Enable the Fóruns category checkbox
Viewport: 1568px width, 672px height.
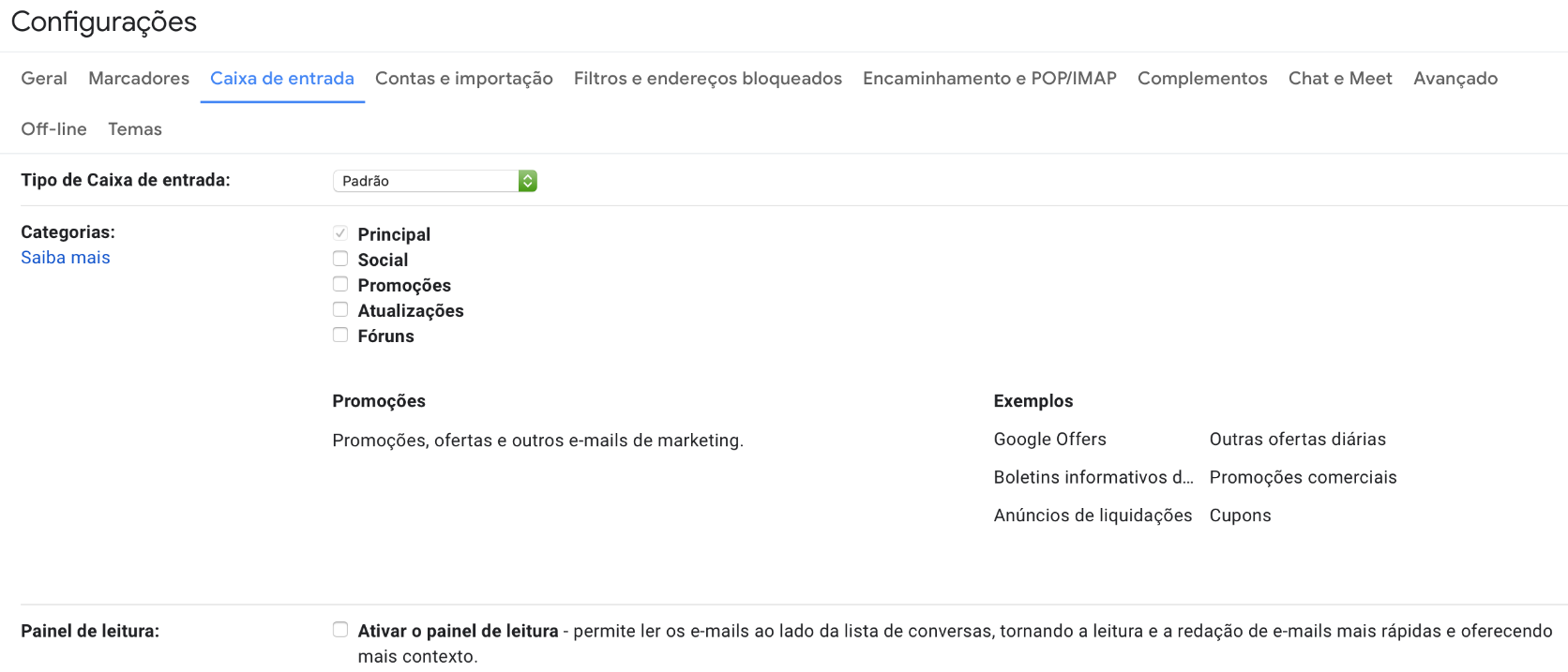340,335
